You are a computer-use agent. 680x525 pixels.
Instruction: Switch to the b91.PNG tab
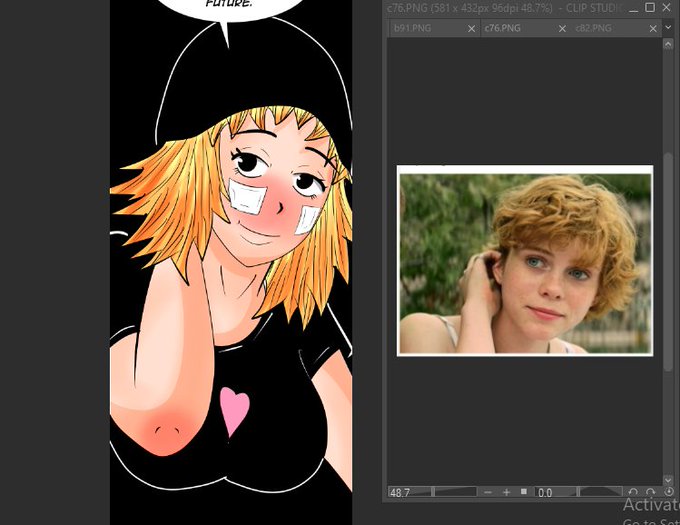[x=433, y=29]
